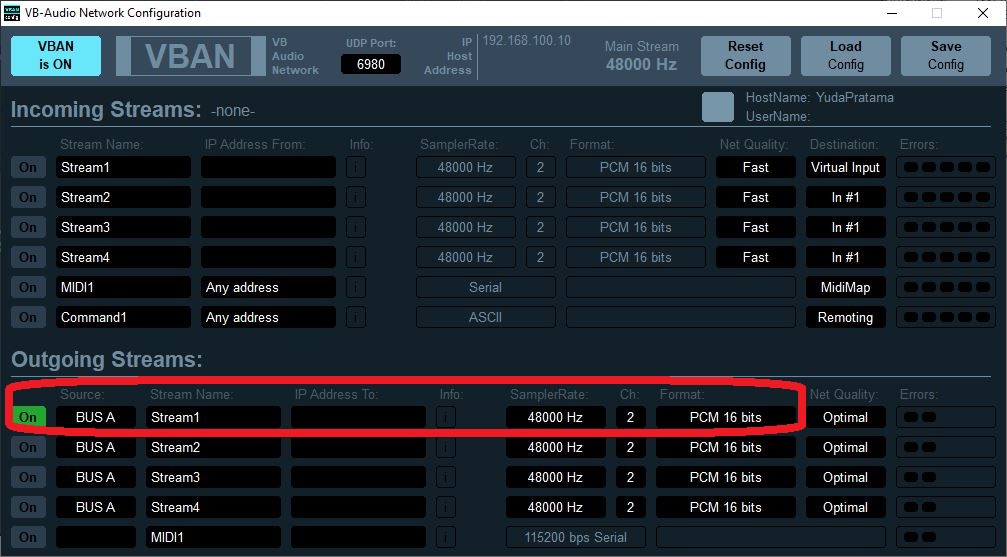Screen dimensions: 1007x557
Task: Open info icon for outgoing Stream2
Action: pyautogui.click(x=446, y=447)
